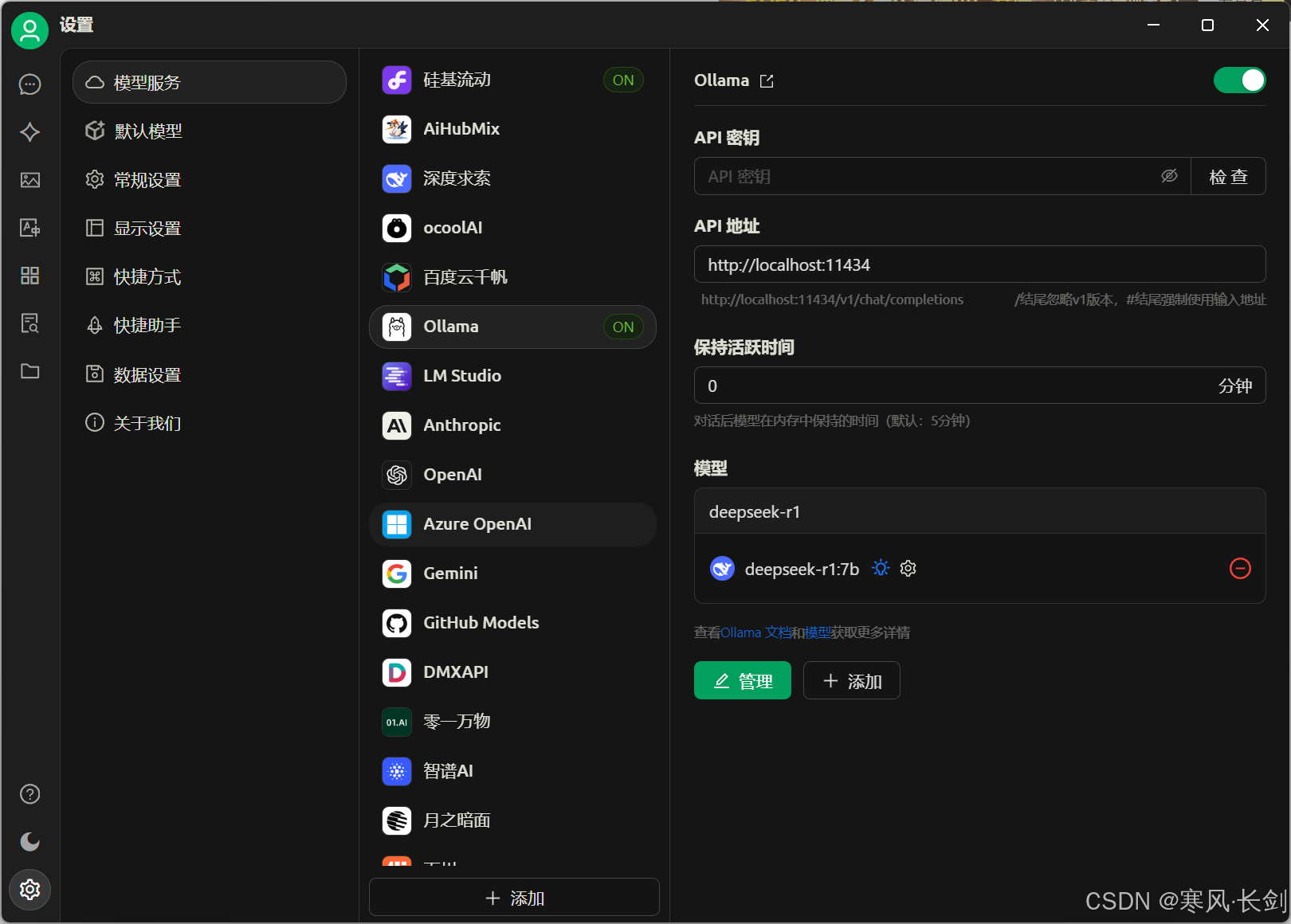The width and height of the screenshot is (1291, 924).
Task: Select 模型服务 settings menu
Action: point(210,82)
